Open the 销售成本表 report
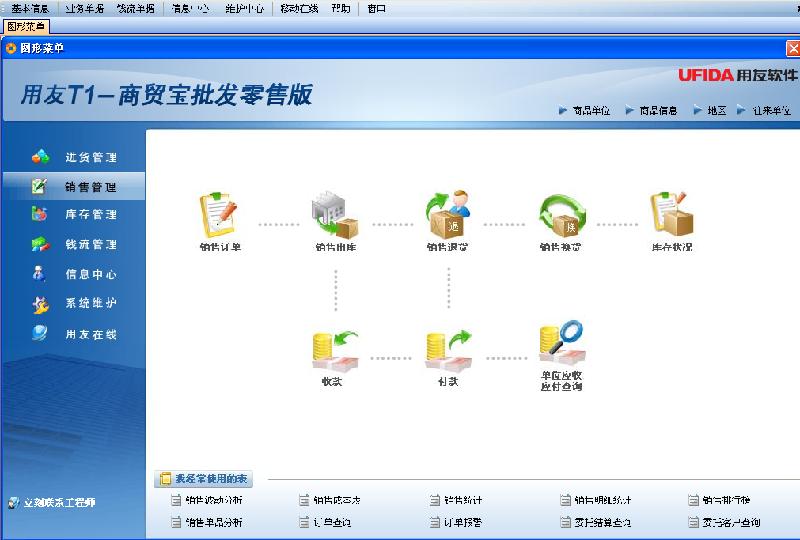Screen dimensions: 800x540 tap(337, 500)
